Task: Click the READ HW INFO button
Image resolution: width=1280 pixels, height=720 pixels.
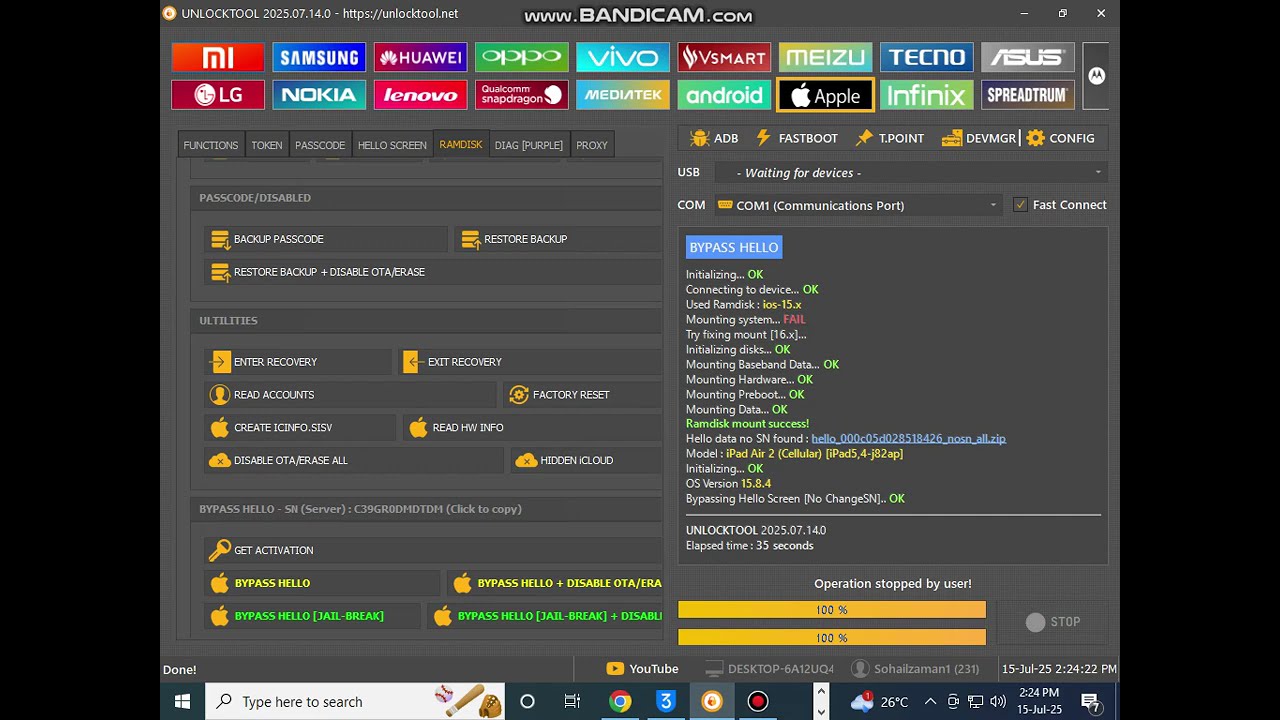Action: point(532,428)
